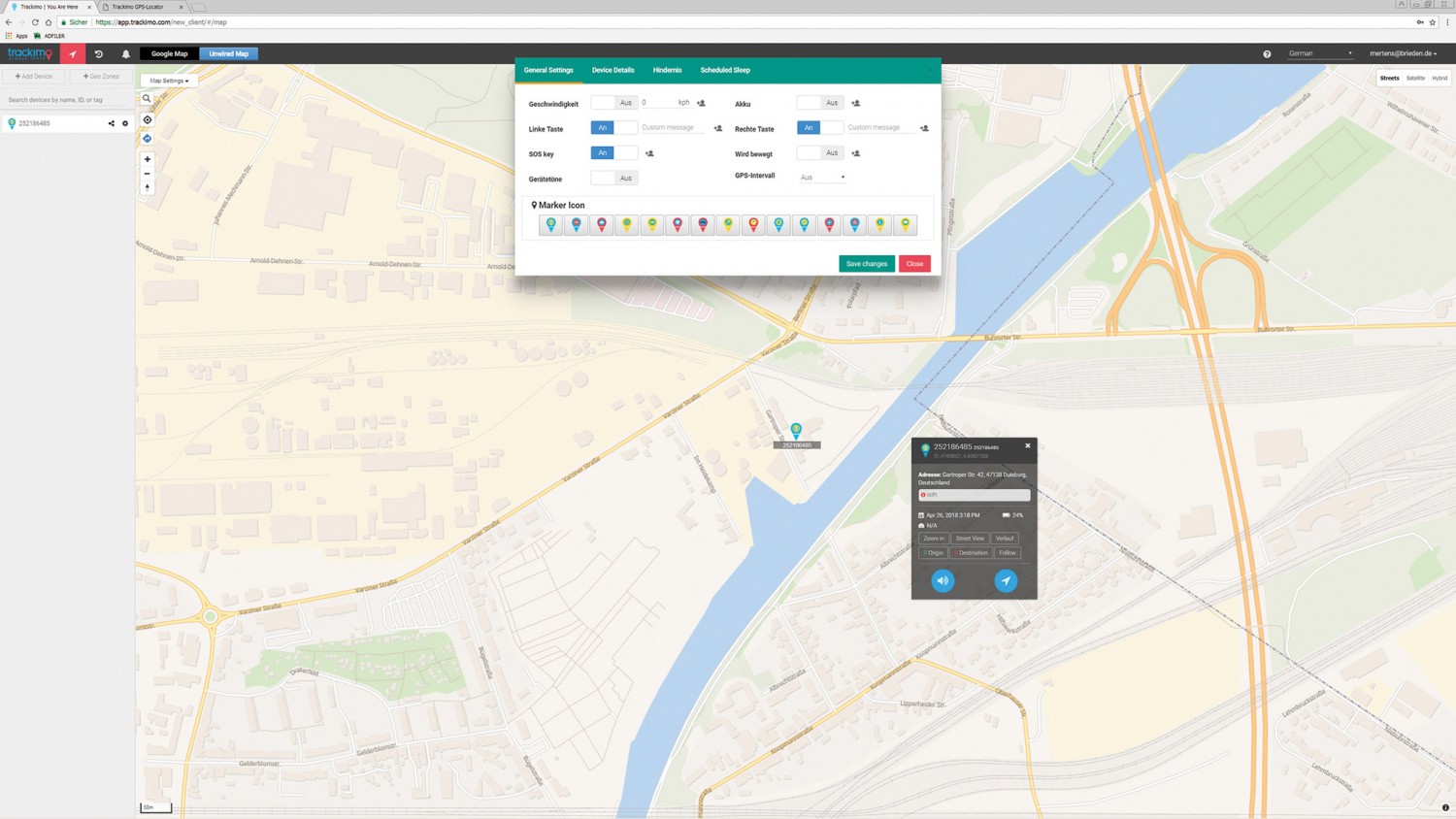The image size is (1456, 819).
Task: Add contact for Linke Taste alert
Action: (x=718, y=128)
